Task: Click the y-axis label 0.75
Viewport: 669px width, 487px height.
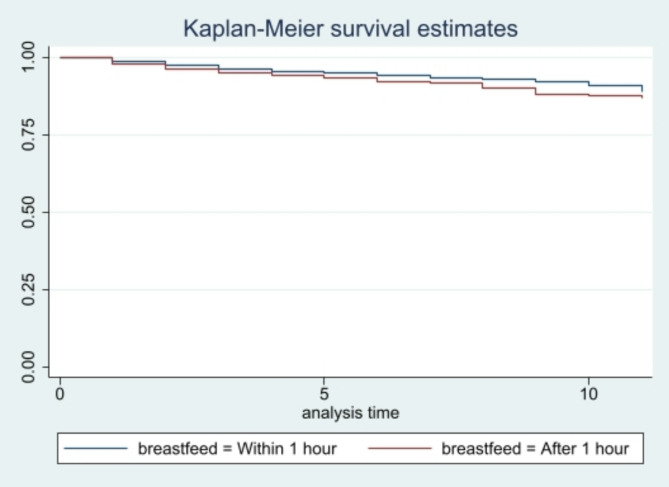Action: tap(28, 135)
